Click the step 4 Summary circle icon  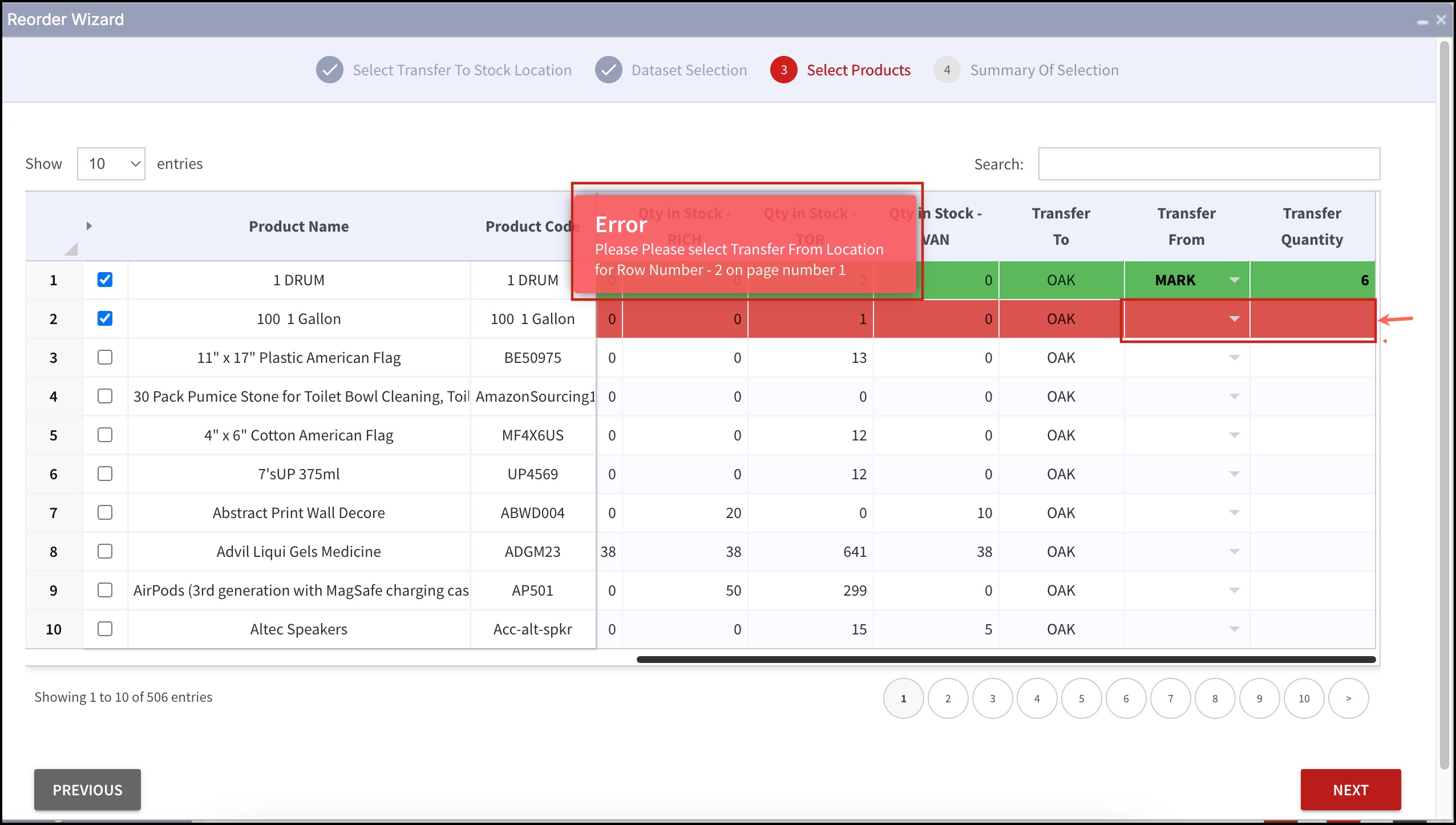(947, 70)
